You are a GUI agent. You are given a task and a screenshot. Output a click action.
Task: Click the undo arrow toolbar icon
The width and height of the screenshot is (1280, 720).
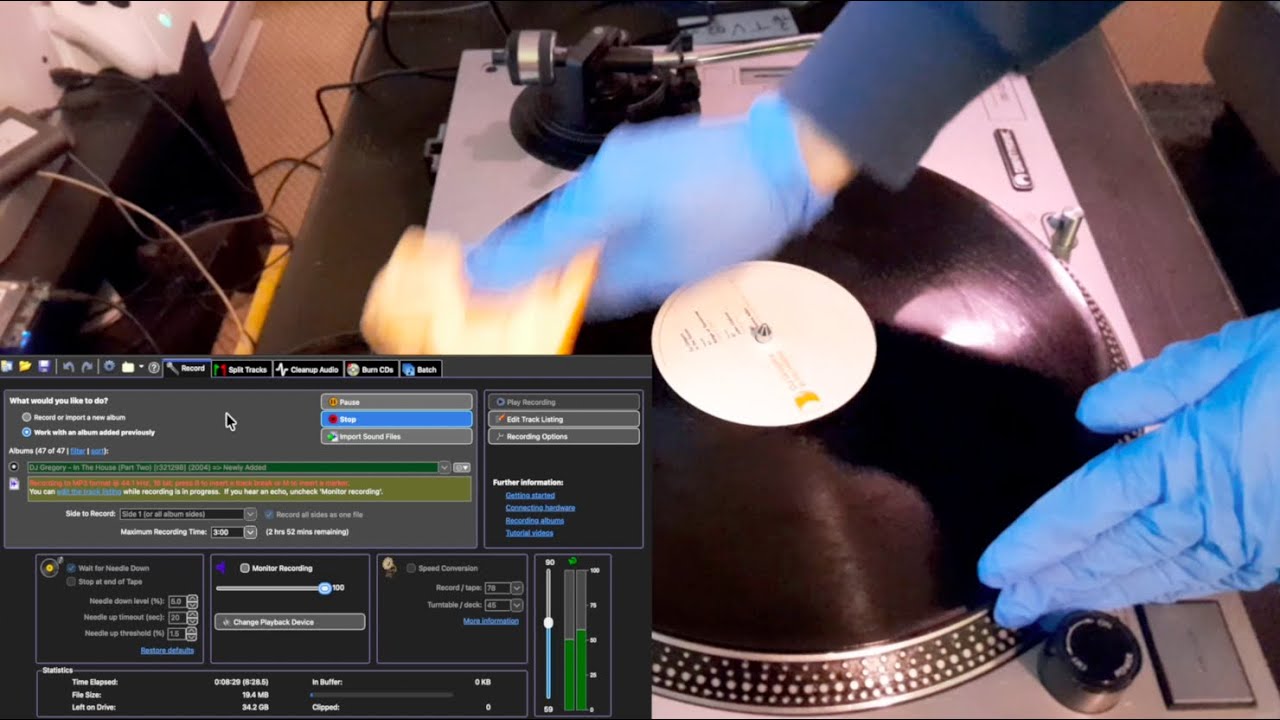[x=68, y=368]
